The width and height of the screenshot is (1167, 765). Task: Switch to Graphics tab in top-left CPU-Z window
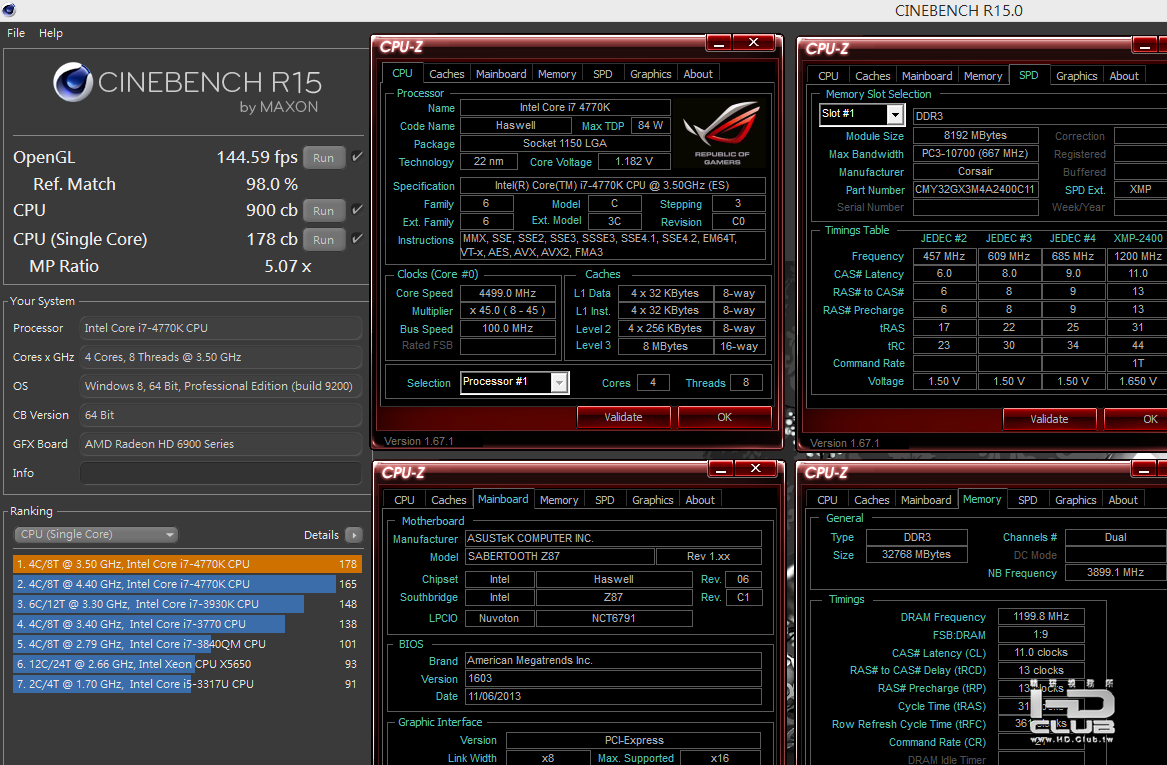(x=650, y=74)
